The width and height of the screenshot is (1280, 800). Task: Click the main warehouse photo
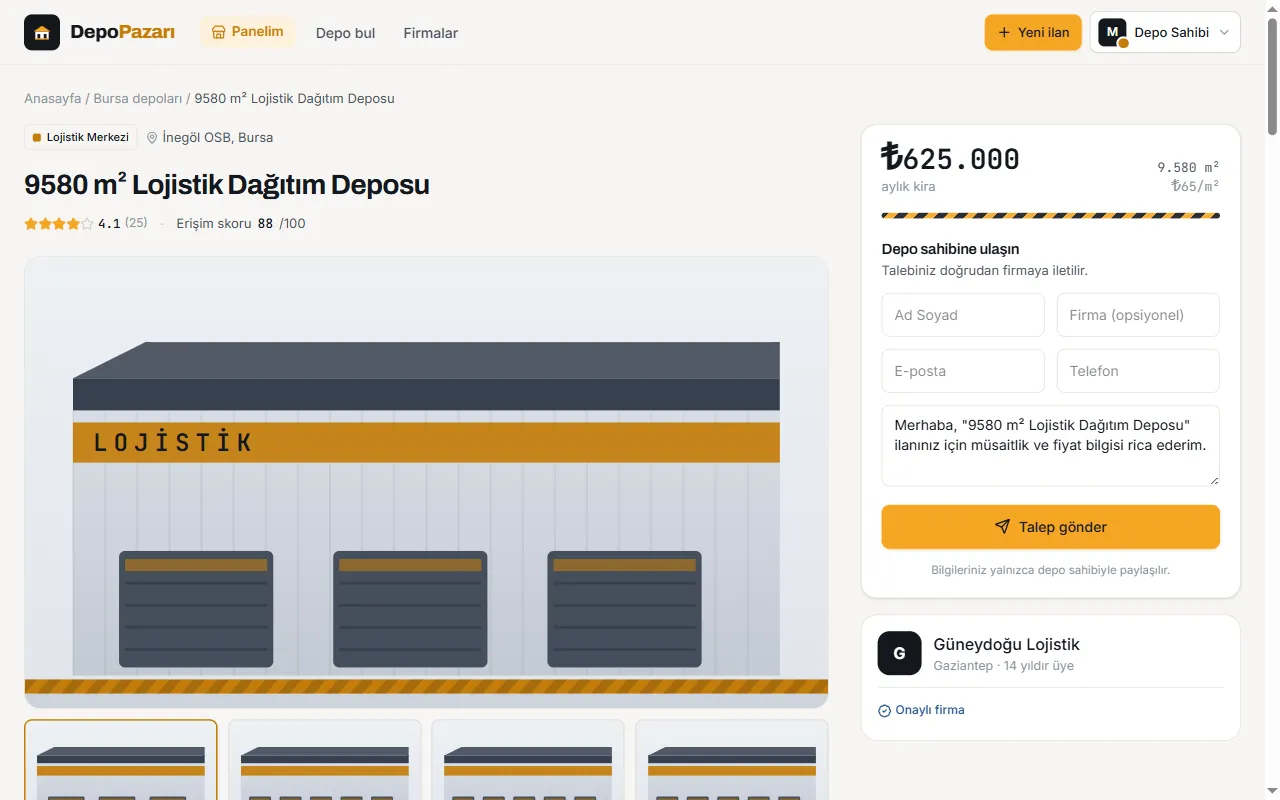coord(426,482)
